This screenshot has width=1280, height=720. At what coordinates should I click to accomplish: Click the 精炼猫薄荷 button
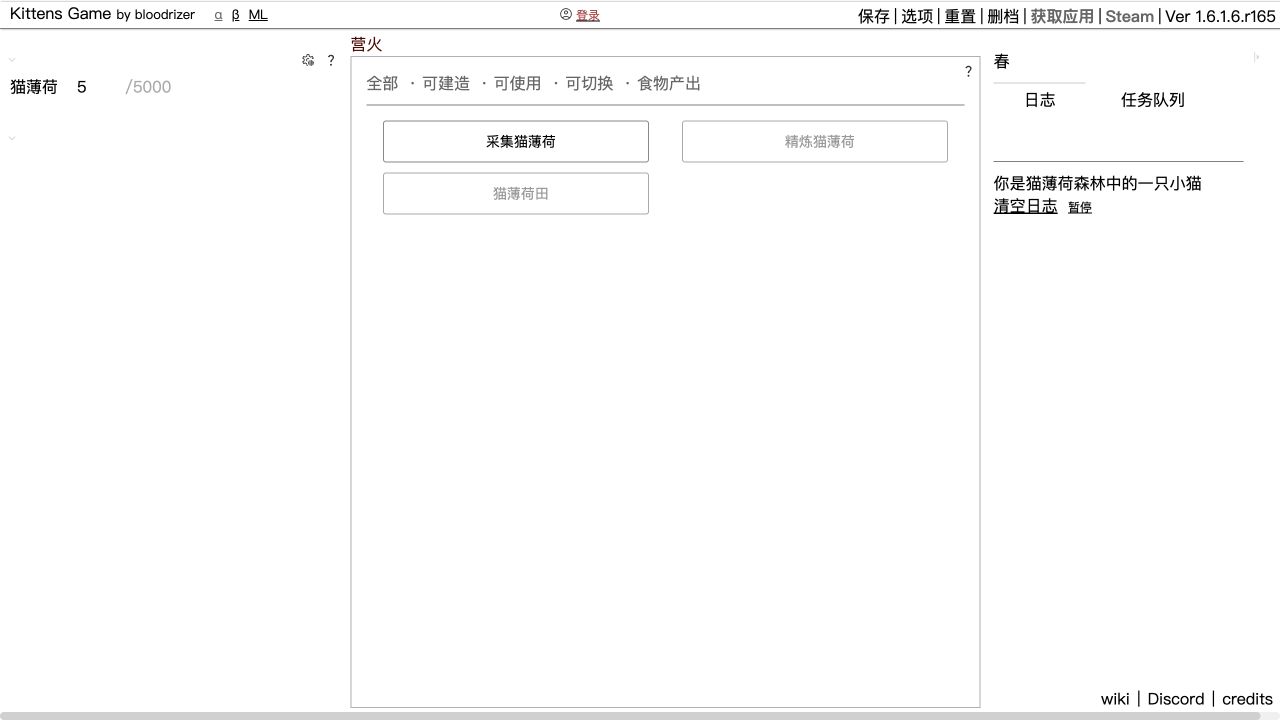tap(815, 141)
